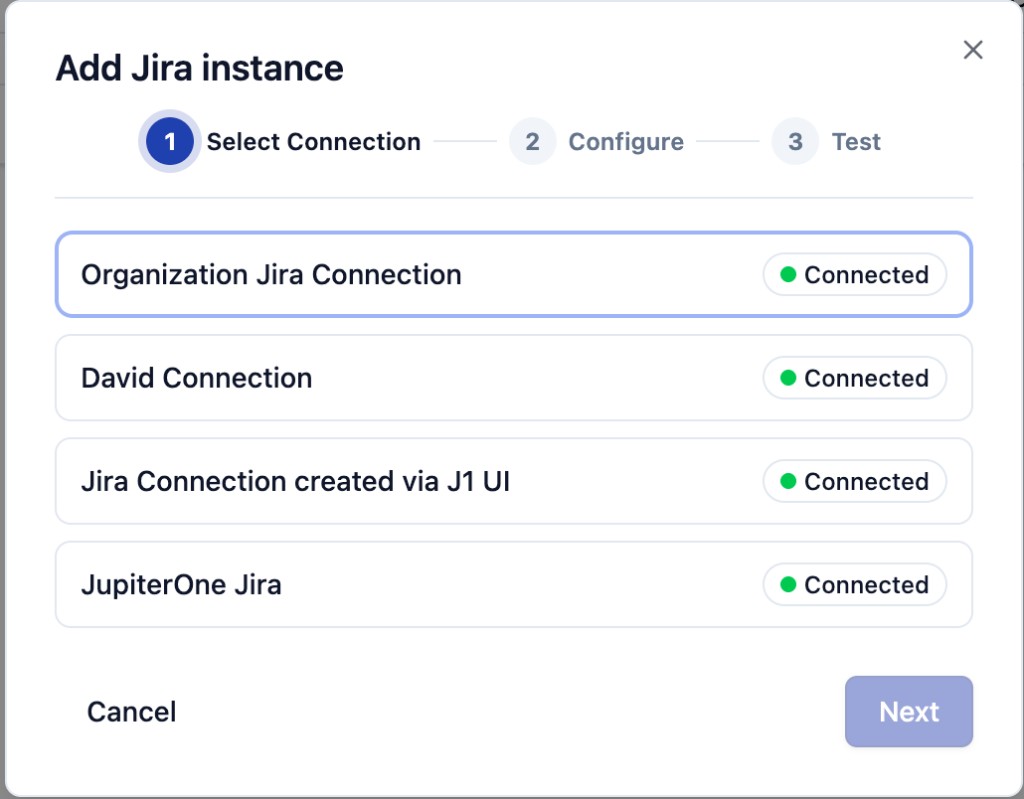1024x799 pixels.
Task: Click Connected status for JupiterOne Jira
Action: click(854, 584)
